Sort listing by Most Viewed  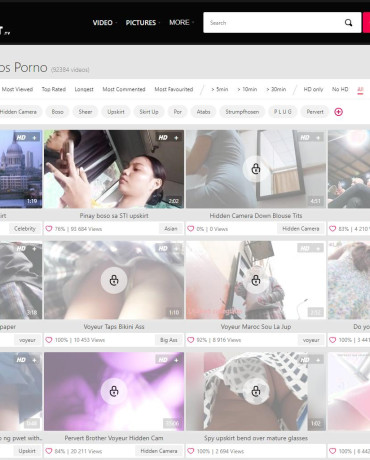[17, 89]
